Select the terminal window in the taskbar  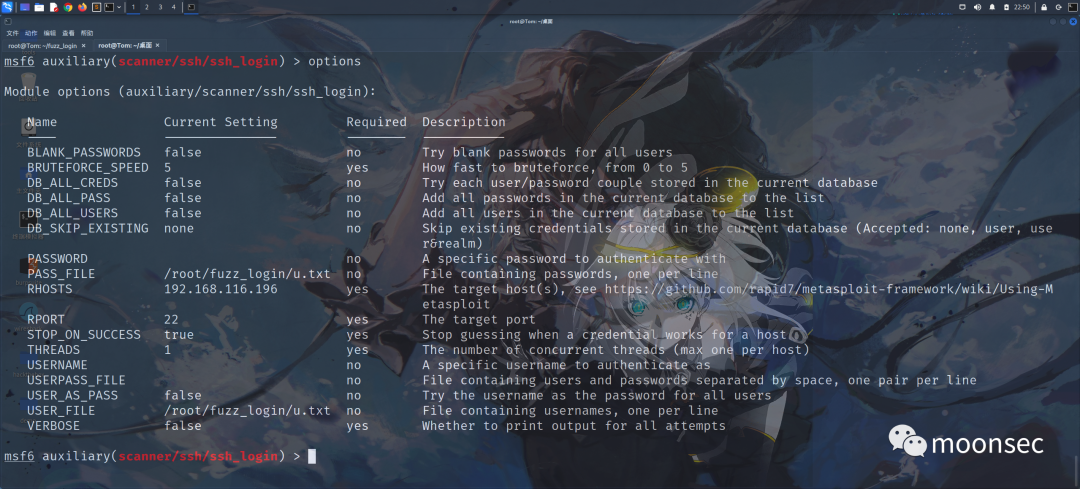[191, 7]
